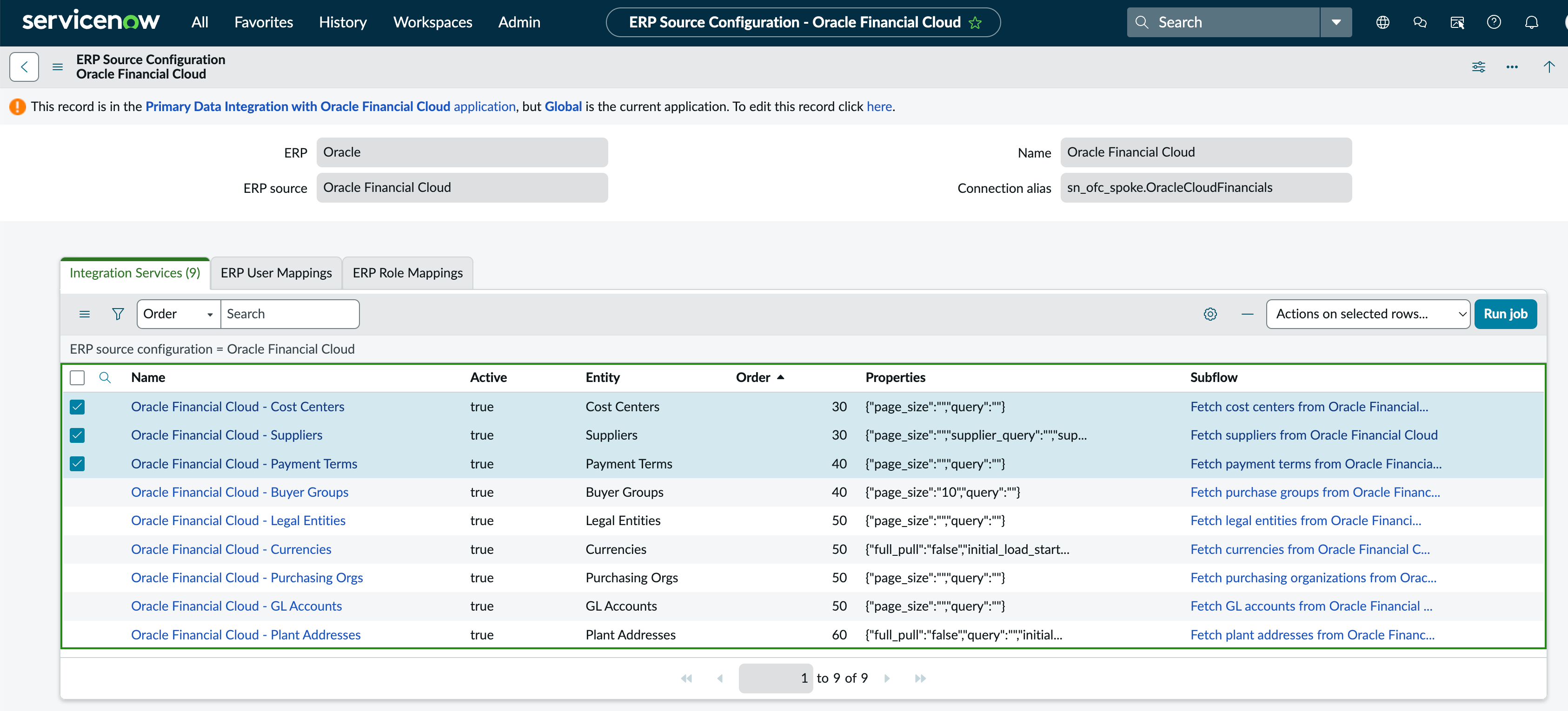Uncheck the Cost Centers row checkbox

pyautogui.click(x=77, y=407)
